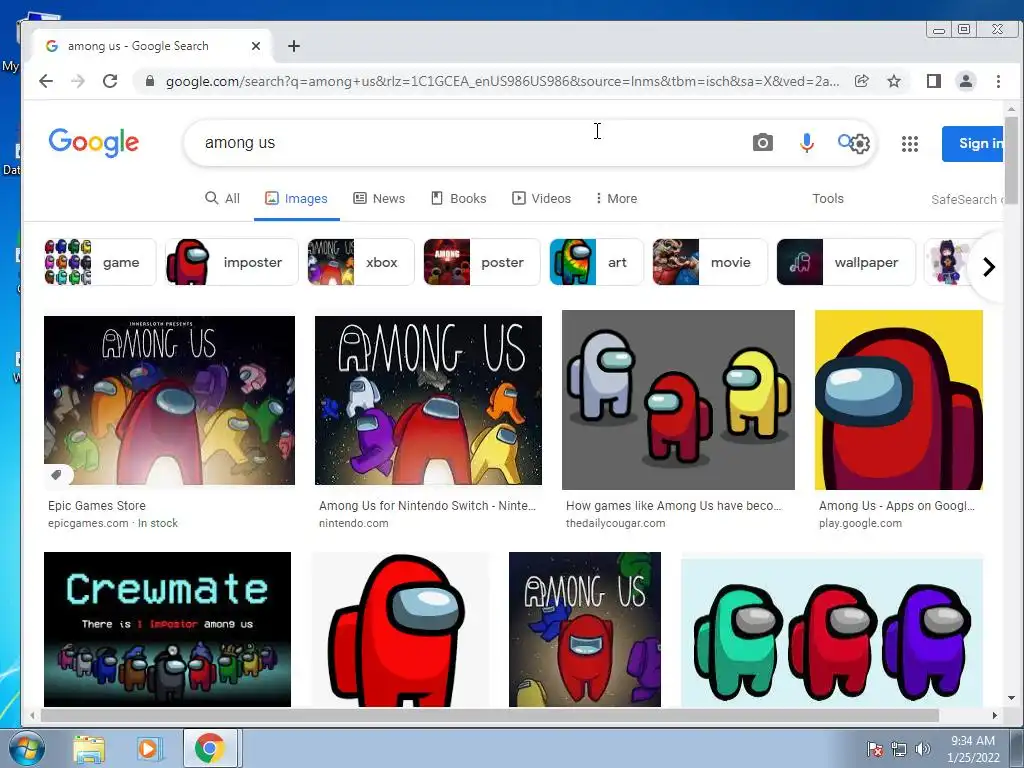Open the Crewmate impostor text thumbnail

tap(167, 630)
